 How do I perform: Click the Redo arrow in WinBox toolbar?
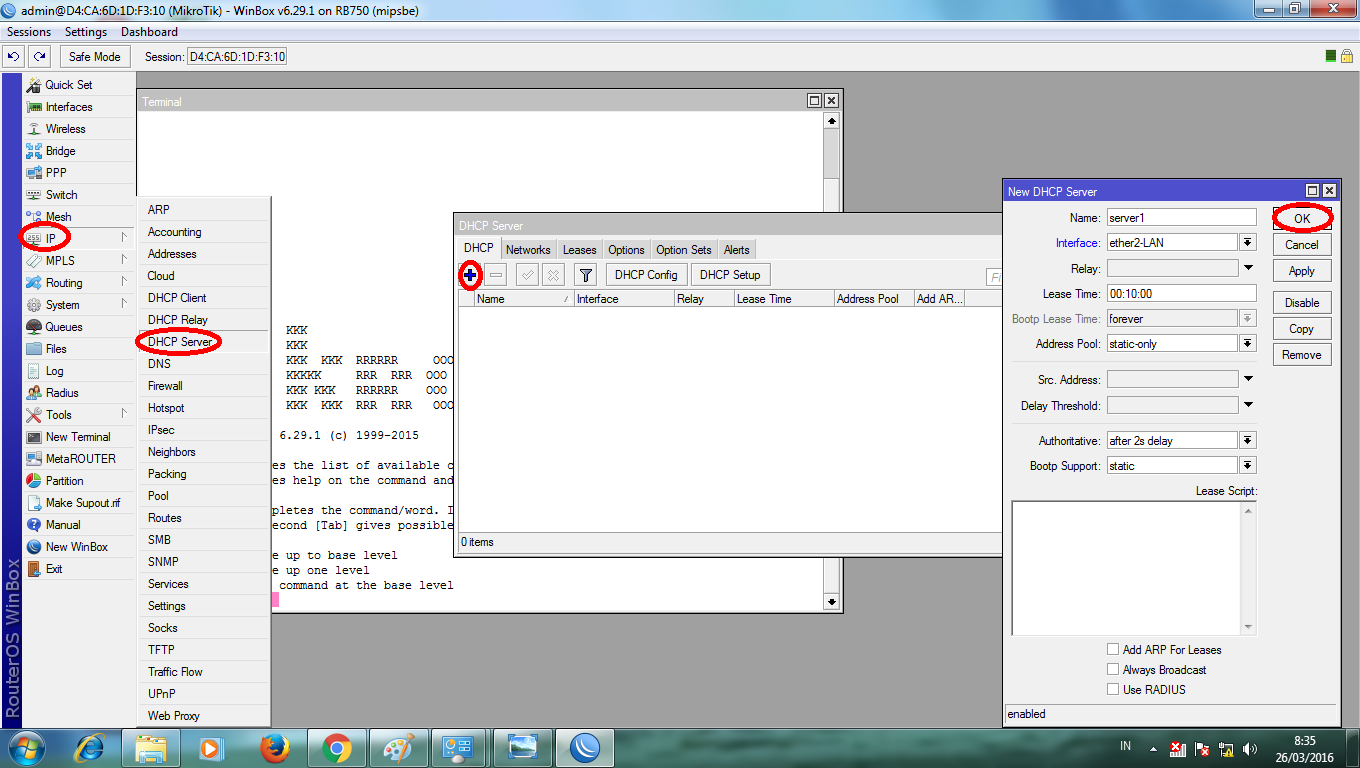pyautogui.click(x=39, y=57)
